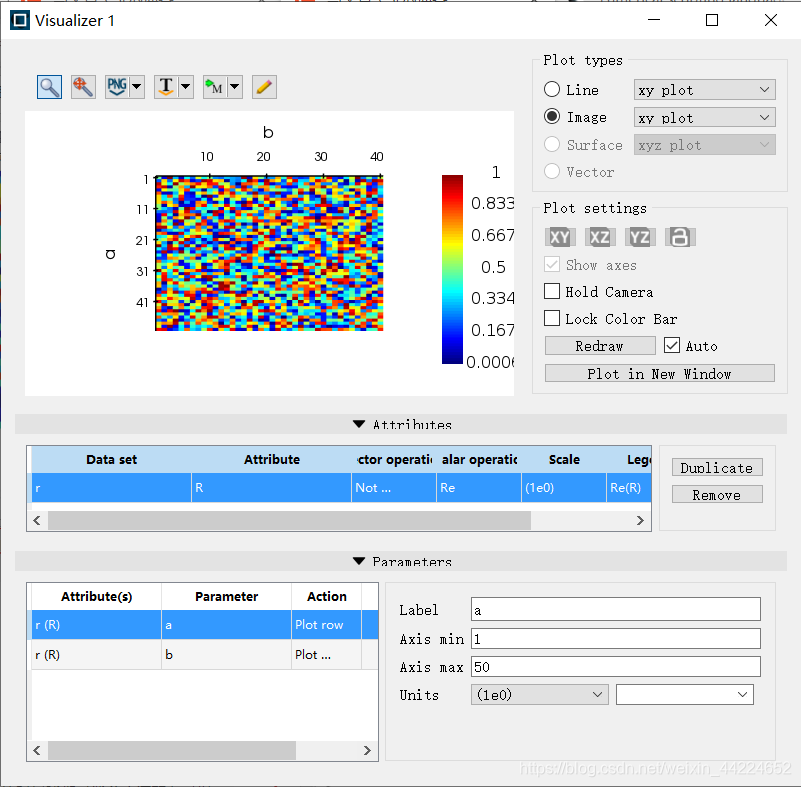Click the Attribute column header
The width and height of the screenshot is (801, 787).
pyautogui.click(x=271, y=460)
